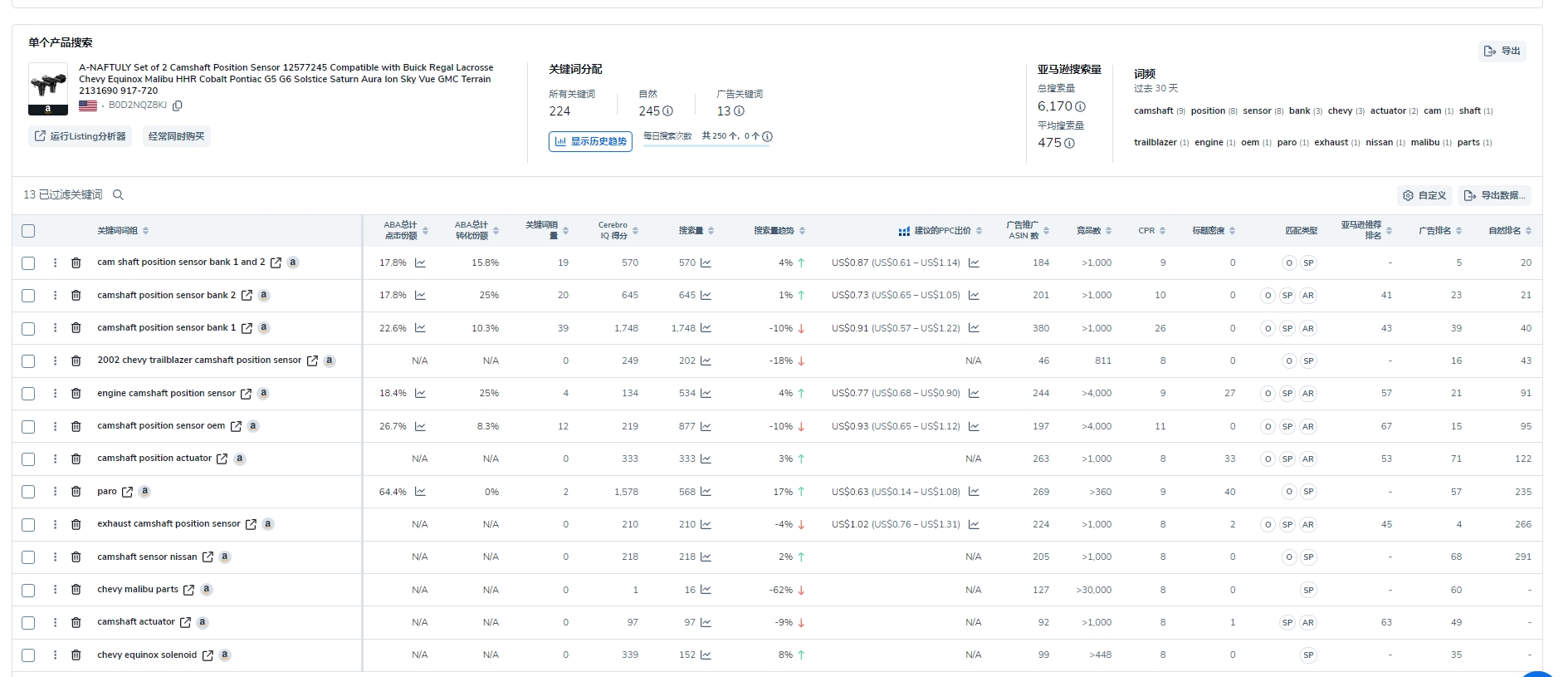
Task: Show search volume chart for 1,748
Action: coord(706,328)
